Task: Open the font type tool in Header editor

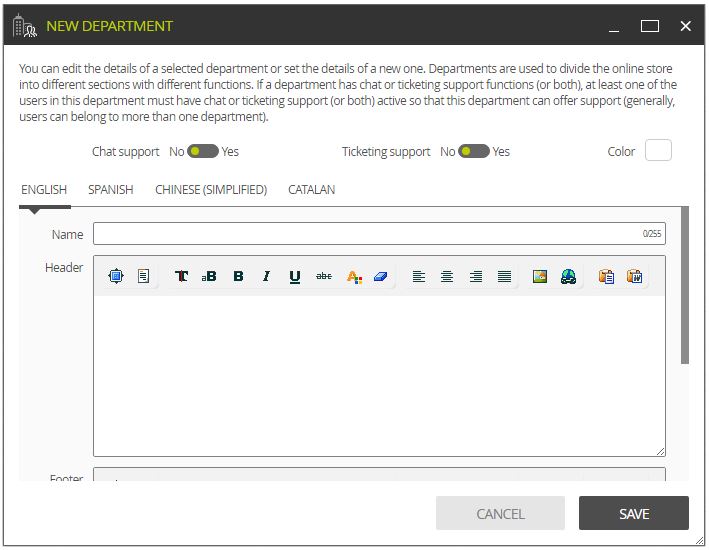Action: (x=181, y=276)
